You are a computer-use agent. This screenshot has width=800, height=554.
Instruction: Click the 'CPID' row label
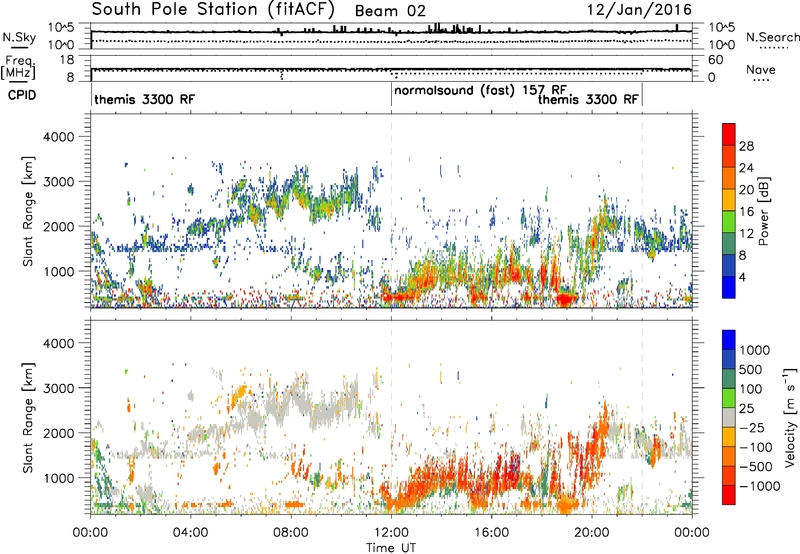click(x=21, y=95)
